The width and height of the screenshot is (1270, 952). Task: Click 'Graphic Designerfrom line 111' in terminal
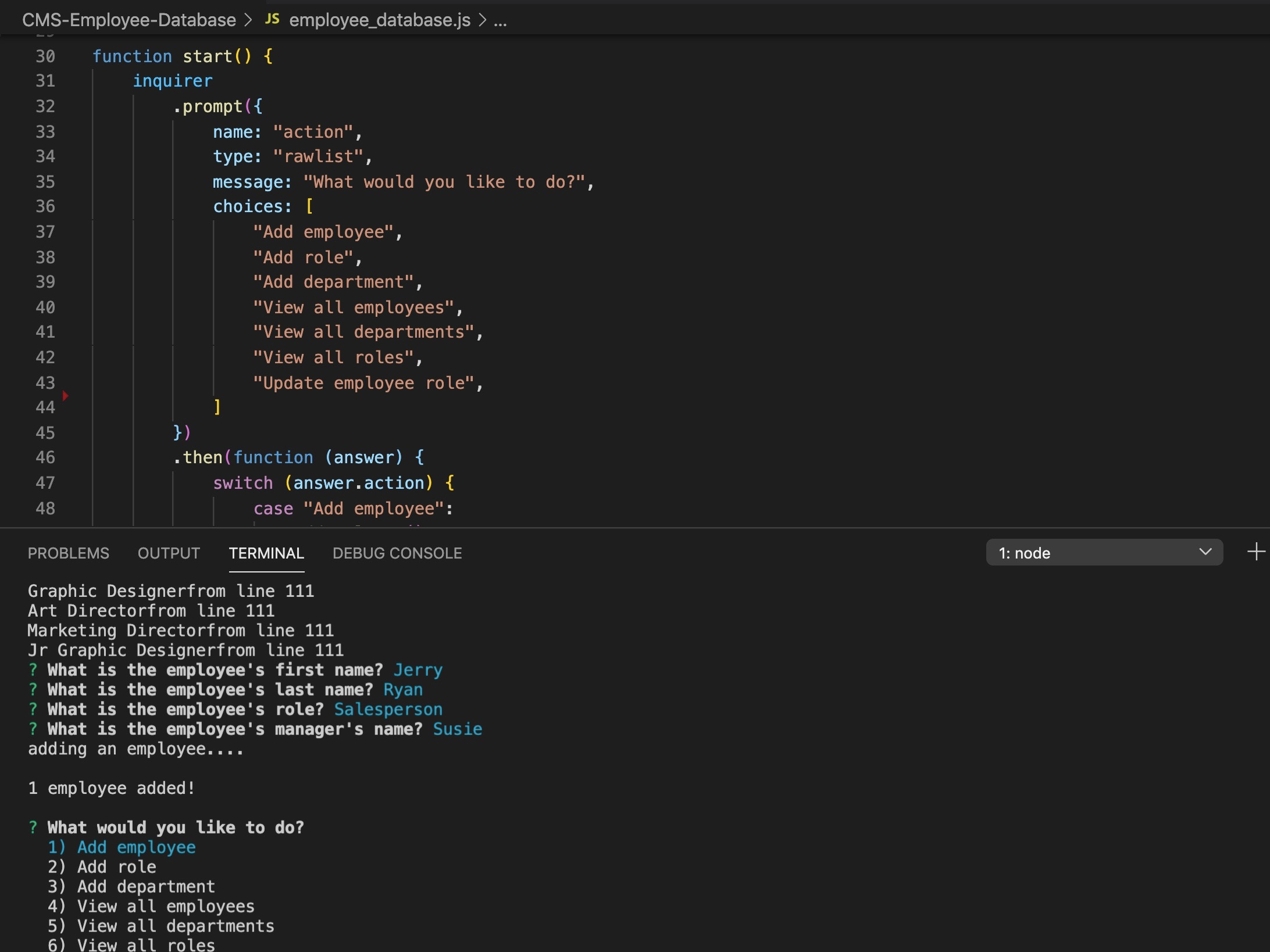point(171,591)
